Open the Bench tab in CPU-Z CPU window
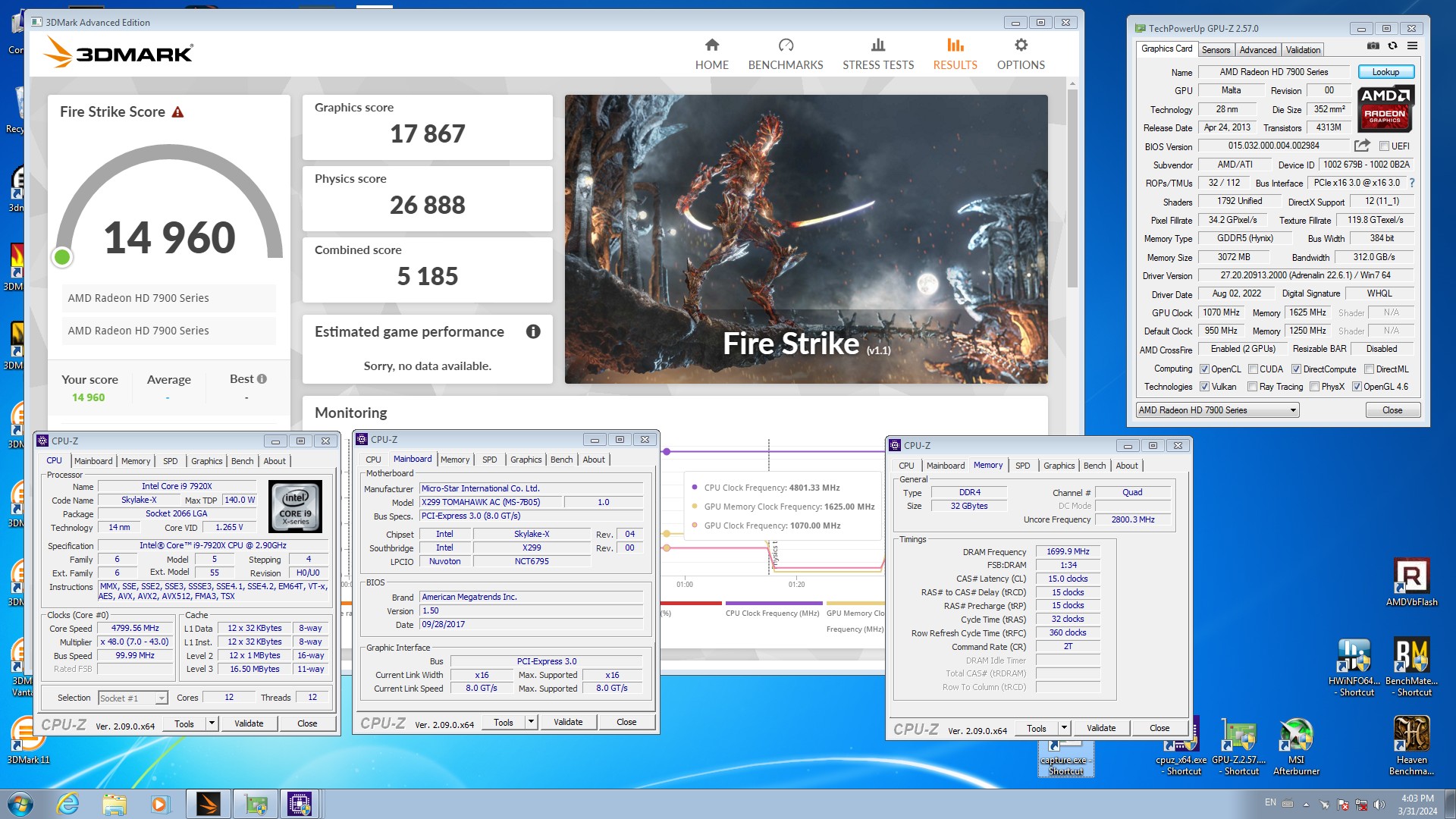The width and height of the screenshot is (1456, 819). [242, 461]
